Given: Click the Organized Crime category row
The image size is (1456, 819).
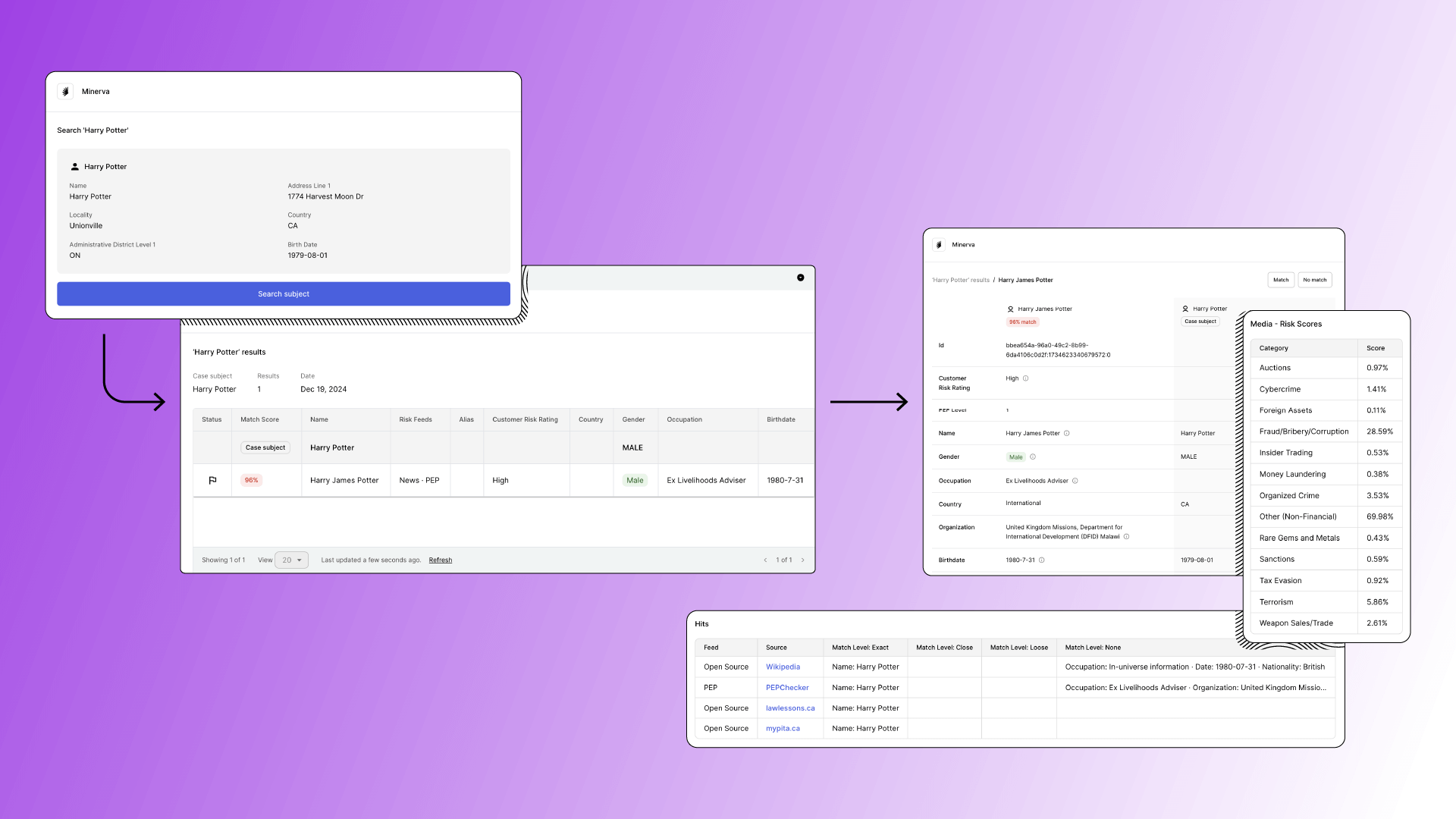Looking at the screenshot, I should [x=1326, y=495].
